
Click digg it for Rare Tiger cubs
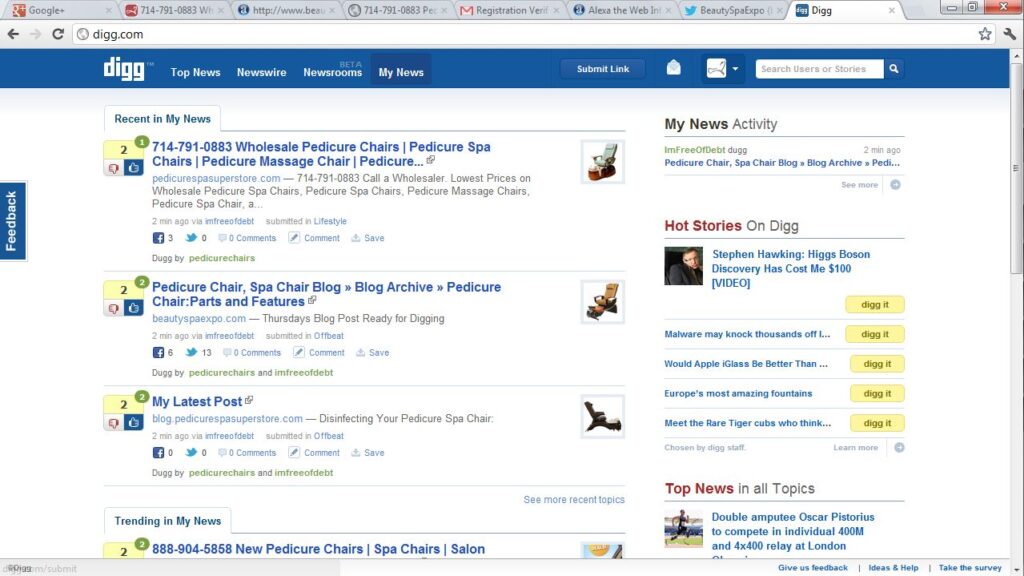877,423
